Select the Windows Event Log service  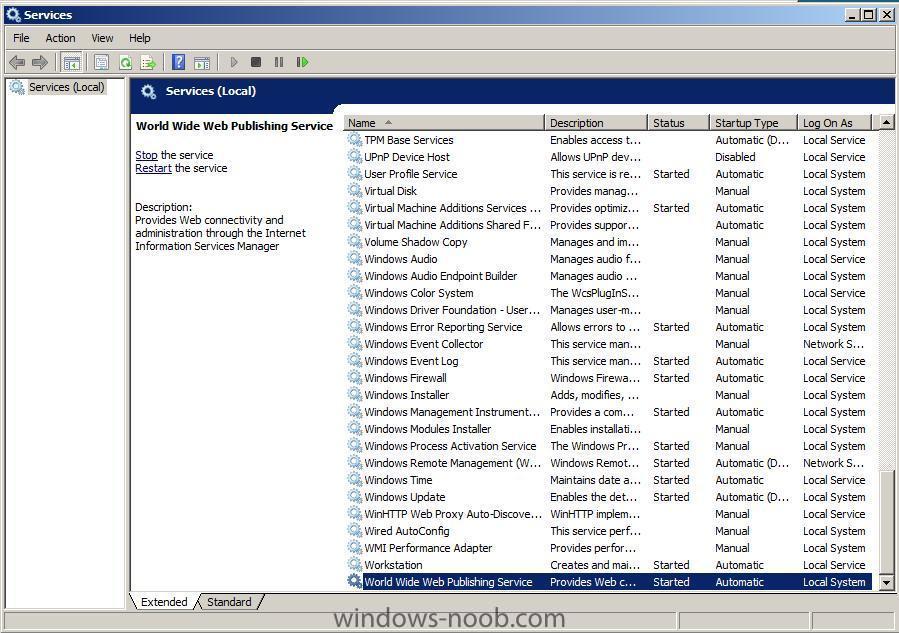coord(608,361)
